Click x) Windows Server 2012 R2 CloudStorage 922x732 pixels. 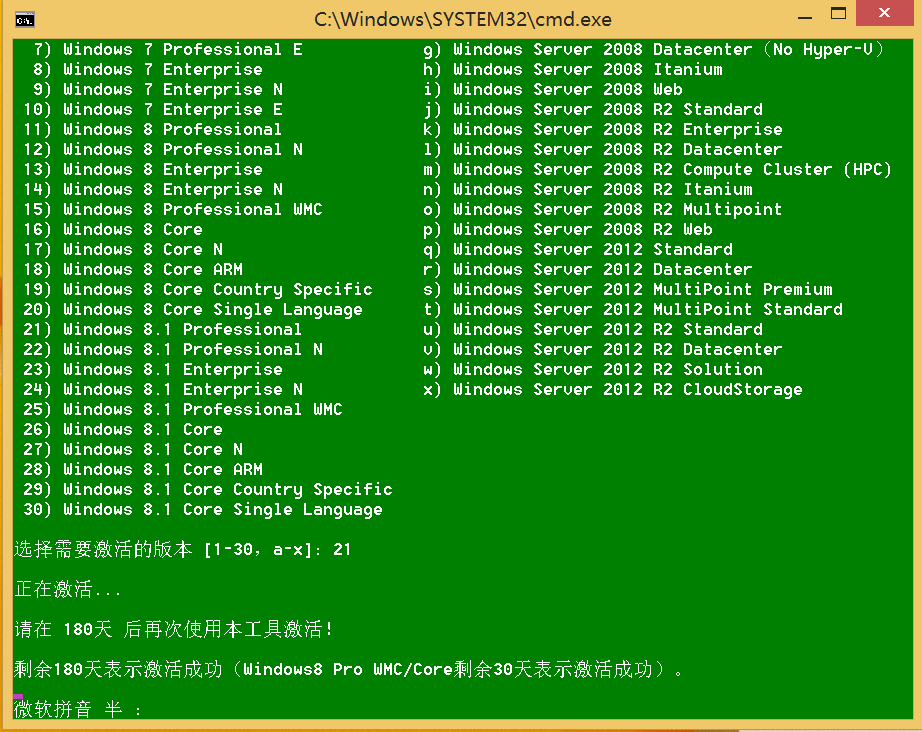tap(613, 389)
